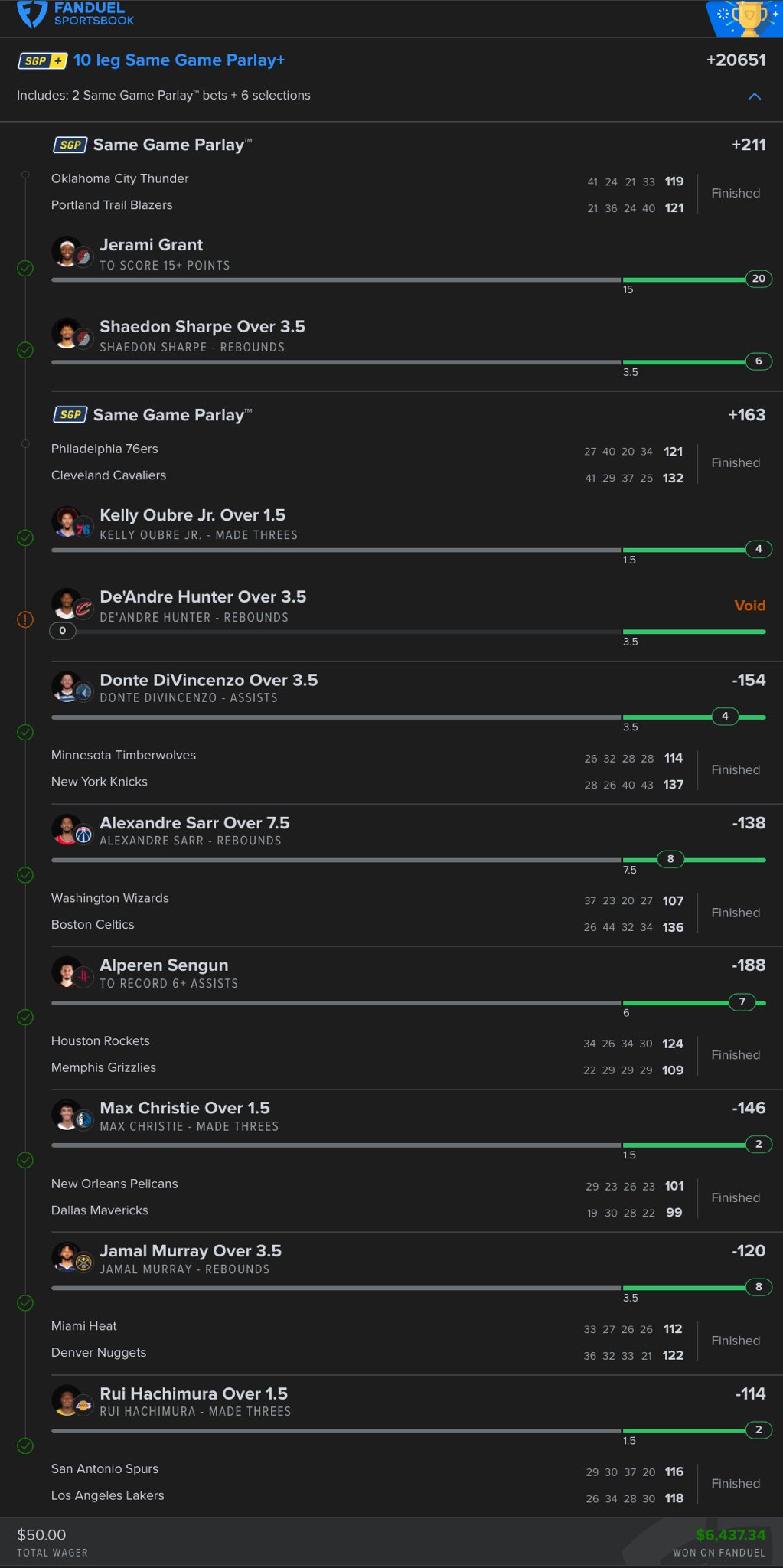
Task: Click the green checkmark beside Jerami Grant
Action: click(25, 269)
